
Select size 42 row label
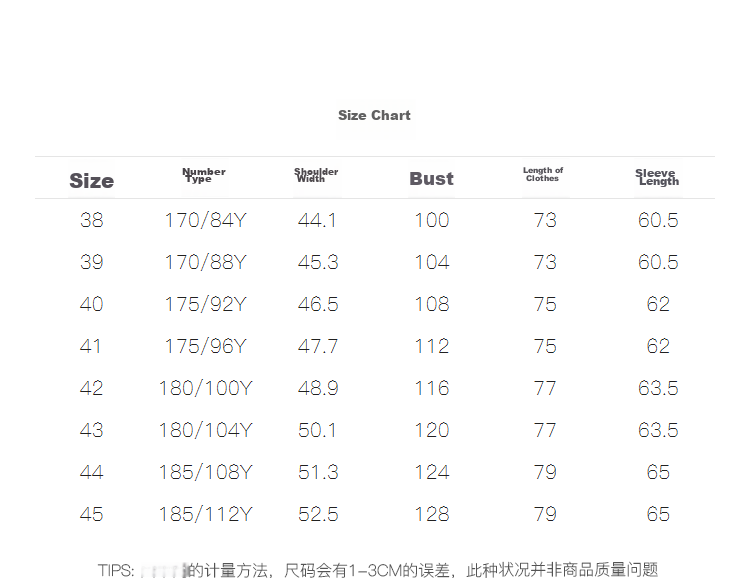pyautogui.click(x=91, y=388)
